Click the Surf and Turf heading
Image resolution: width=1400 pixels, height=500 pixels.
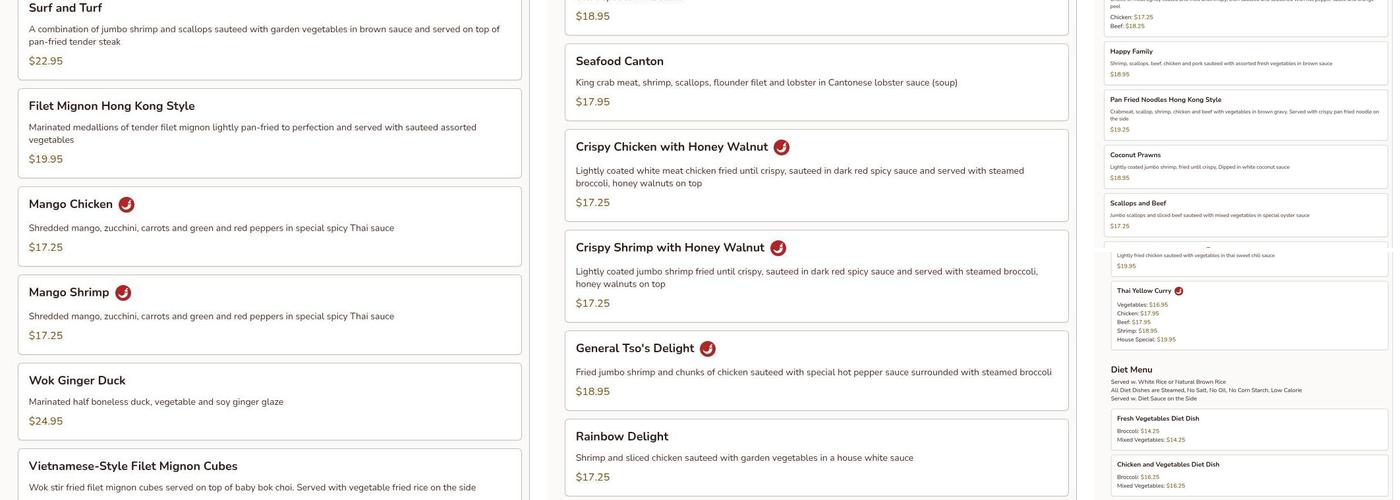[65, 8]
